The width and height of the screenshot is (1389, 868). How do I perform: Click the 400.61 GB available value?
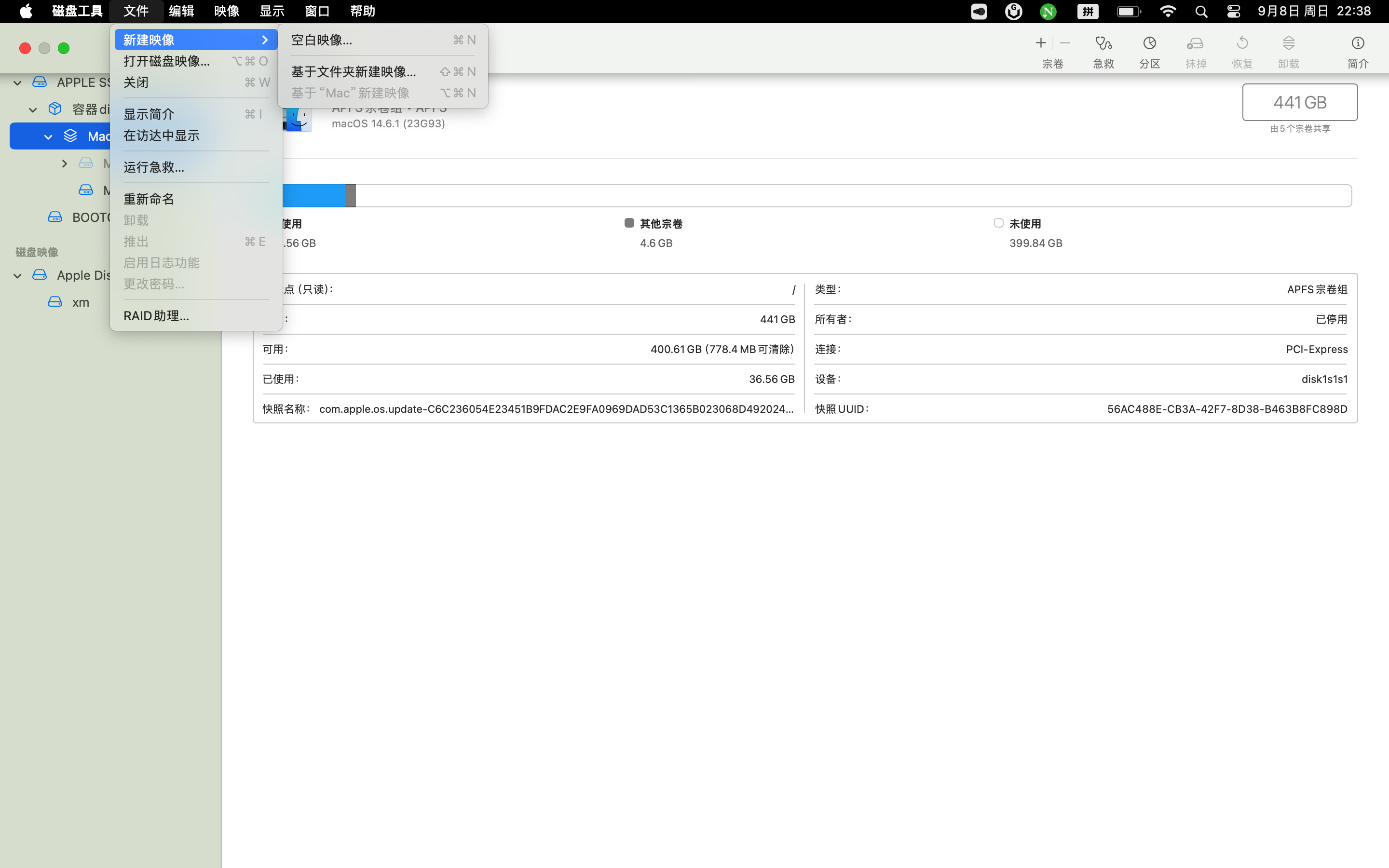pyautogui.click(x=722, y=349)
